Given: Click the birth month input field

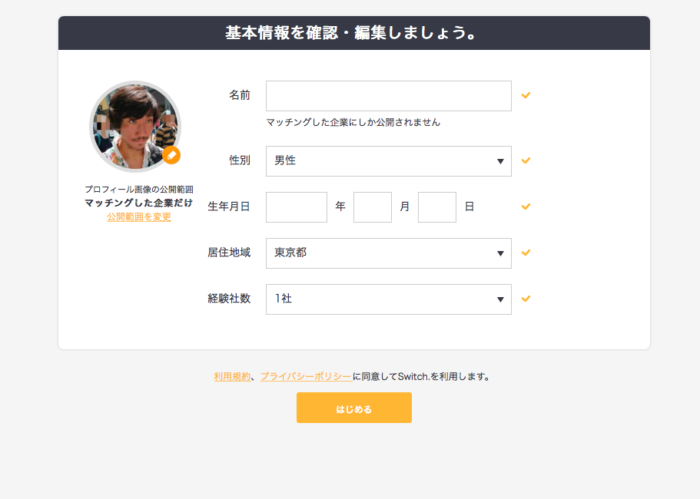Looking at the screenshot, I should (372, 207).
